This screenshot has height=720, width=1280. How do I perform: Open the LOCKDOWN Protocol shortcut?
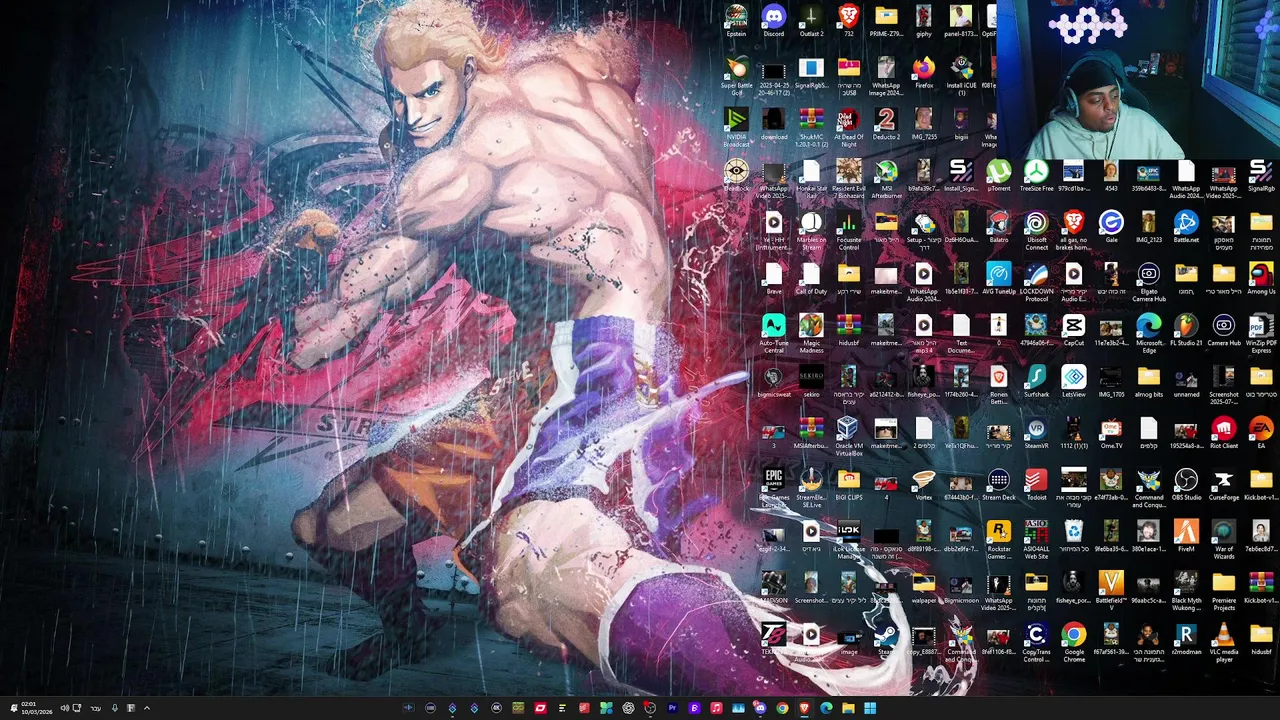(x=1036, y=282)
